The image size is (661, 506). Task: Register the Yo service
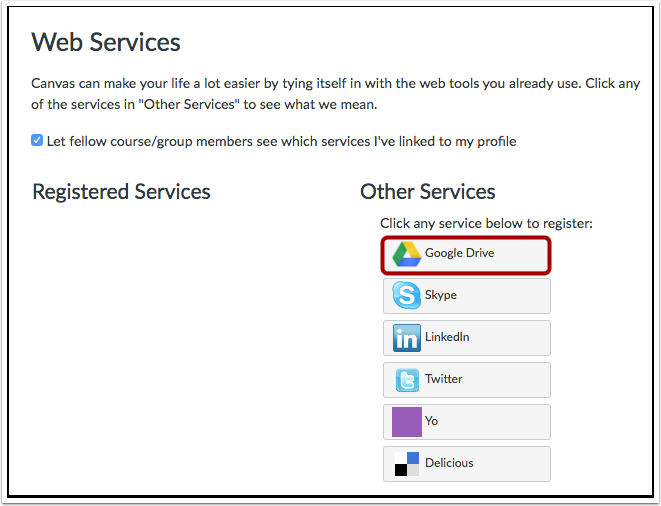(x=467, y=422)
